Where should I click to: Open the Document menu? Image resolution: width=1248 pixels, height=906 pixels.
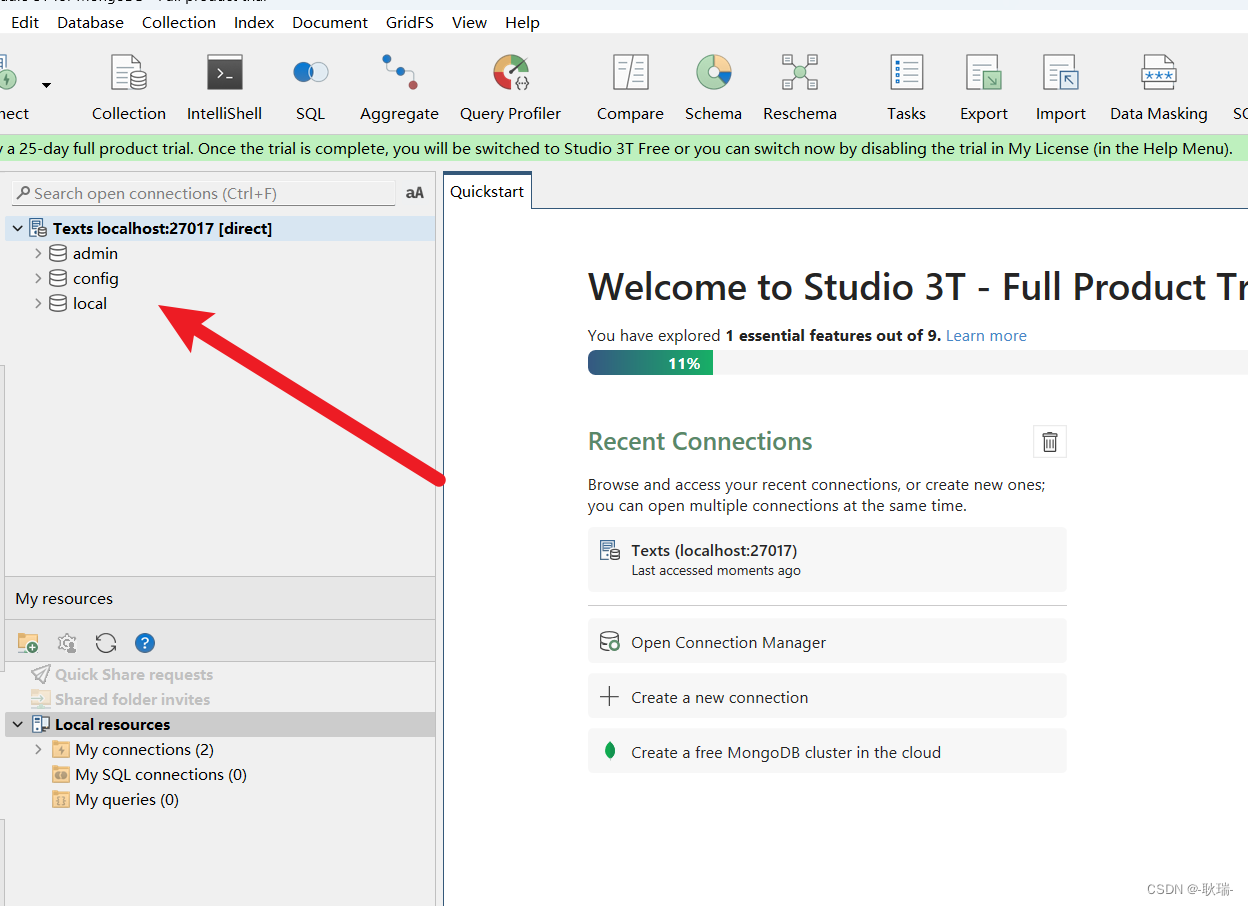(330, 22)
